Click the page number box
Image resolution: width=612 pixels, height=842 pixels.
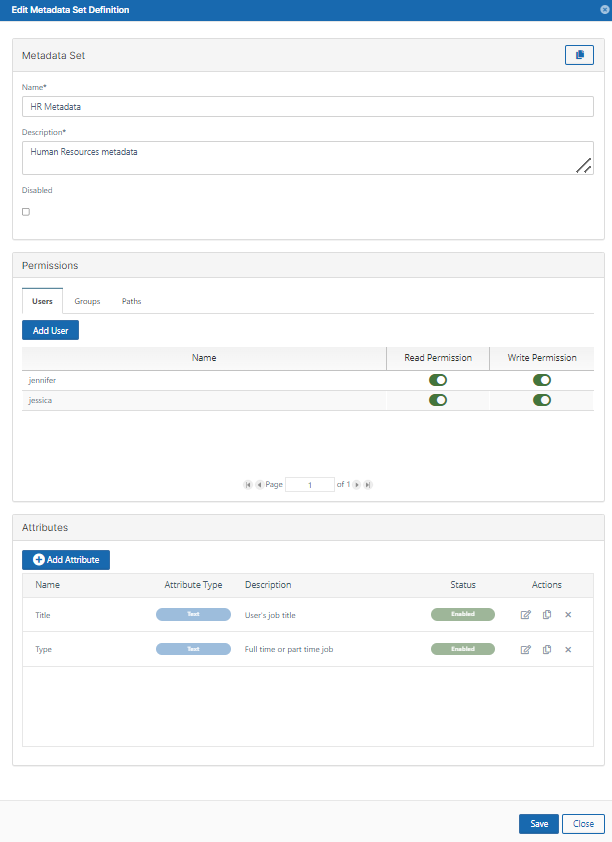point(310,485)
